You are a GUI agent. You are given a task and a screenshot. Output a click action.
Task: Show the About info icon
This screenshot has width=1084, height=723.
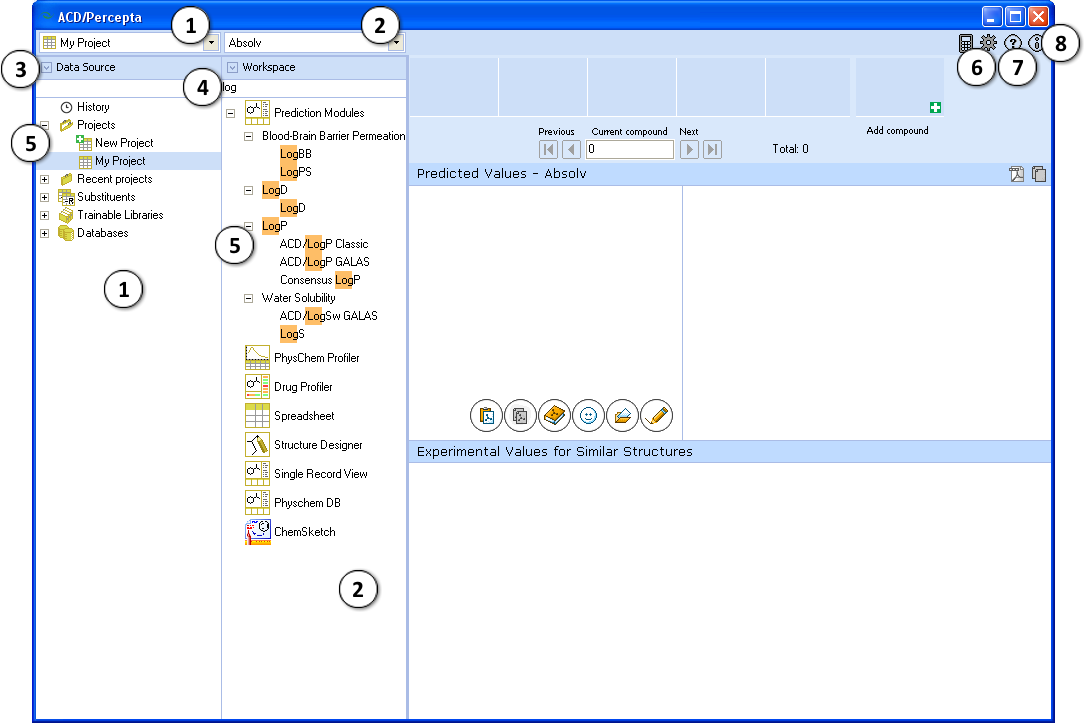[x=1035, y=43]
